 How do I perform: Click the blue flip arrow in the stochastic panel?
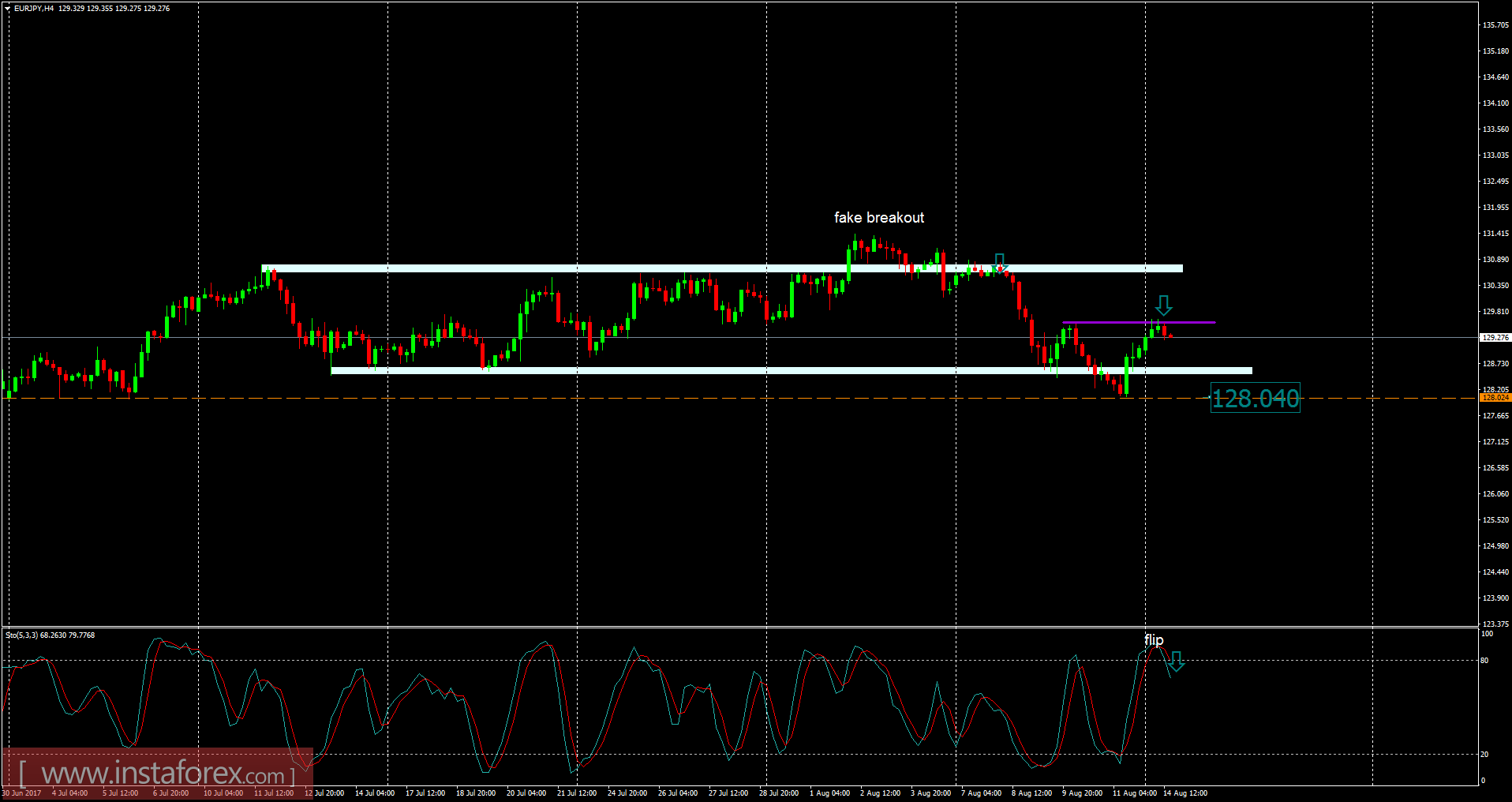pyautogui.click(x=1177, y=663)
